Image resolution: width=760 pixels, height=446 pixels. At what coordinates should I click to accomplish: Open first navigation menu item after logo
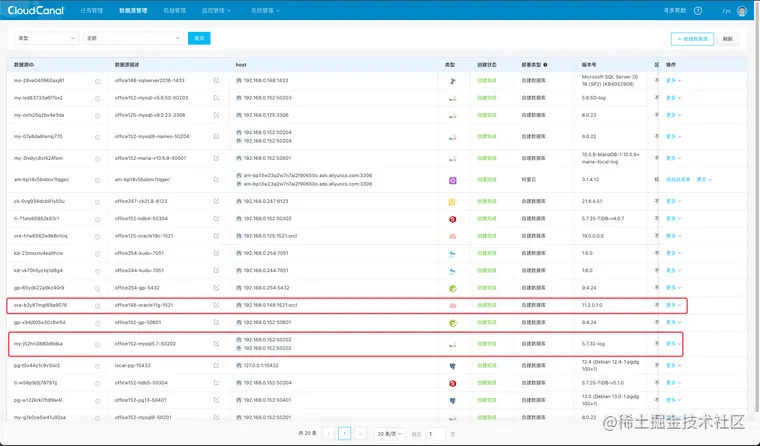(92, 11)
